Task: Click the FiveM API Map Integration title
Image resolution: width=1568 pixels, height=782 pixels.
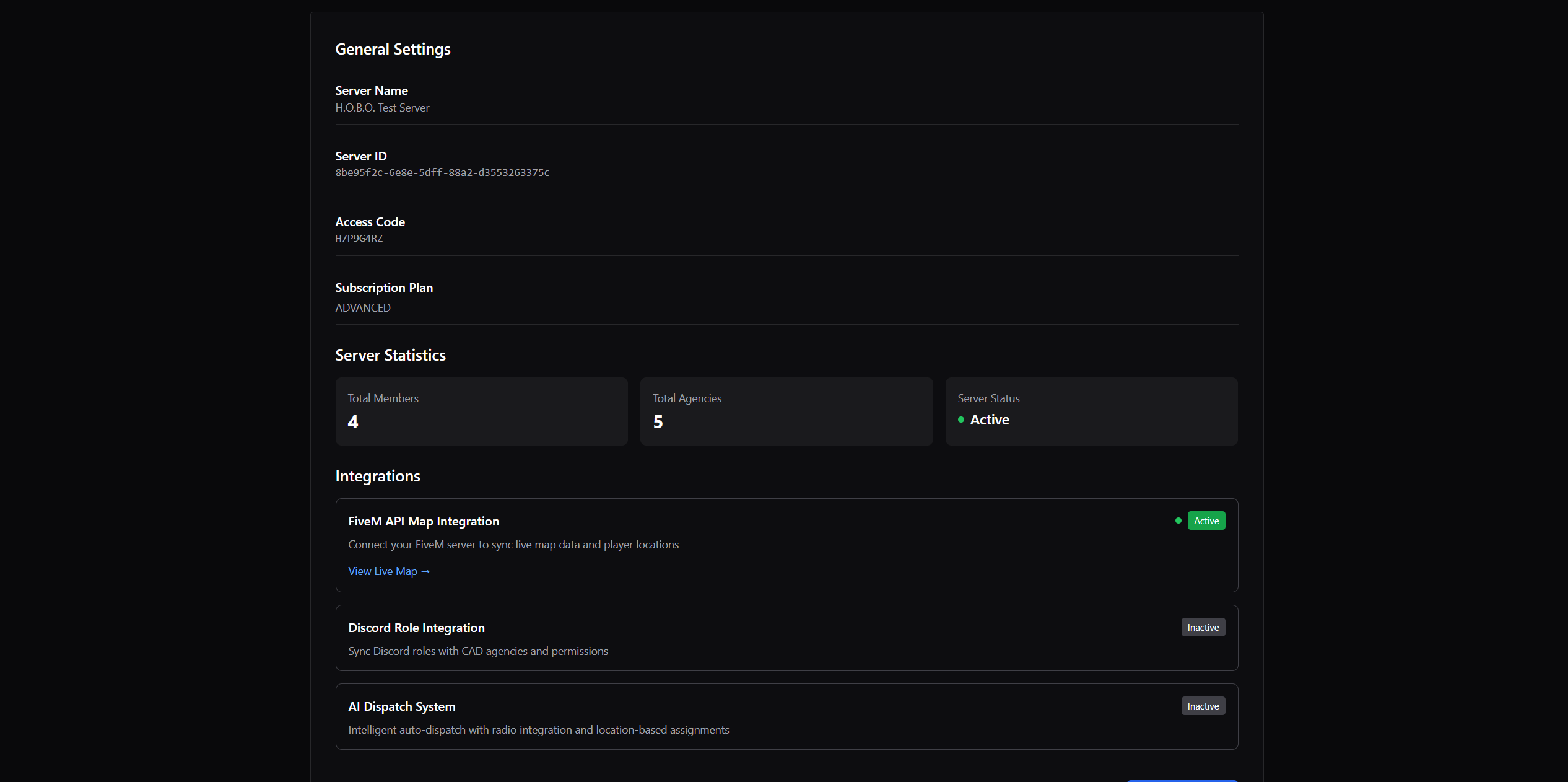Action: coord(424,522)
